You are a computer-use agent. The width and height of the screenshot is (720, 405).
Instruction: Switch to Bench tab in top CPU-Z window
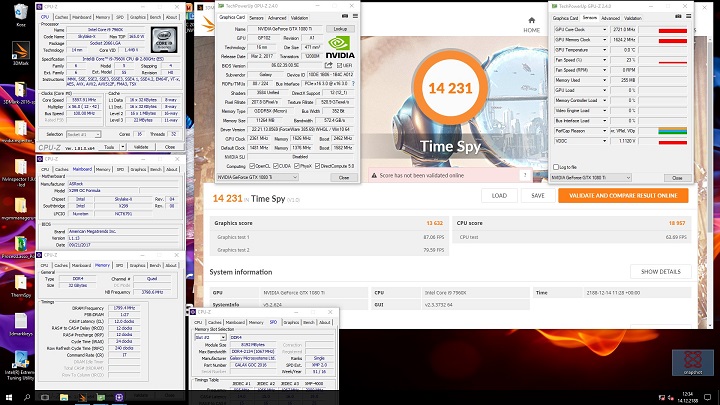pos(156,17)
